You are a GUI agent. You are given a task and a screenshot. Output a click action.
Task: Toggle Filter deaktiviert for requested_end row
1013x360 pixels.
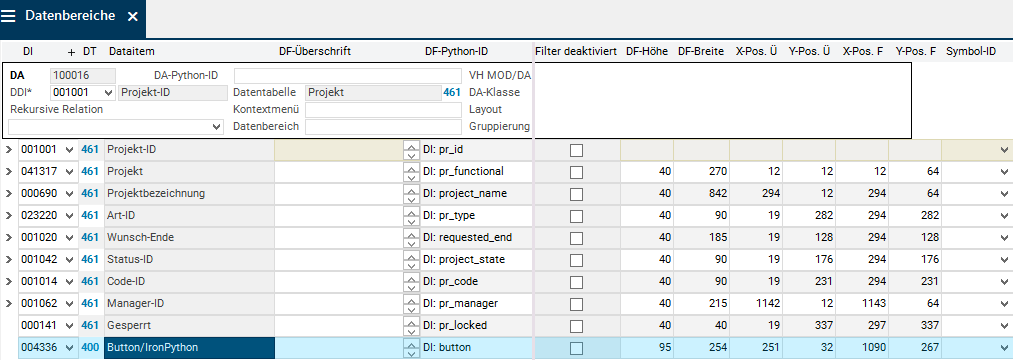(576, 238)
